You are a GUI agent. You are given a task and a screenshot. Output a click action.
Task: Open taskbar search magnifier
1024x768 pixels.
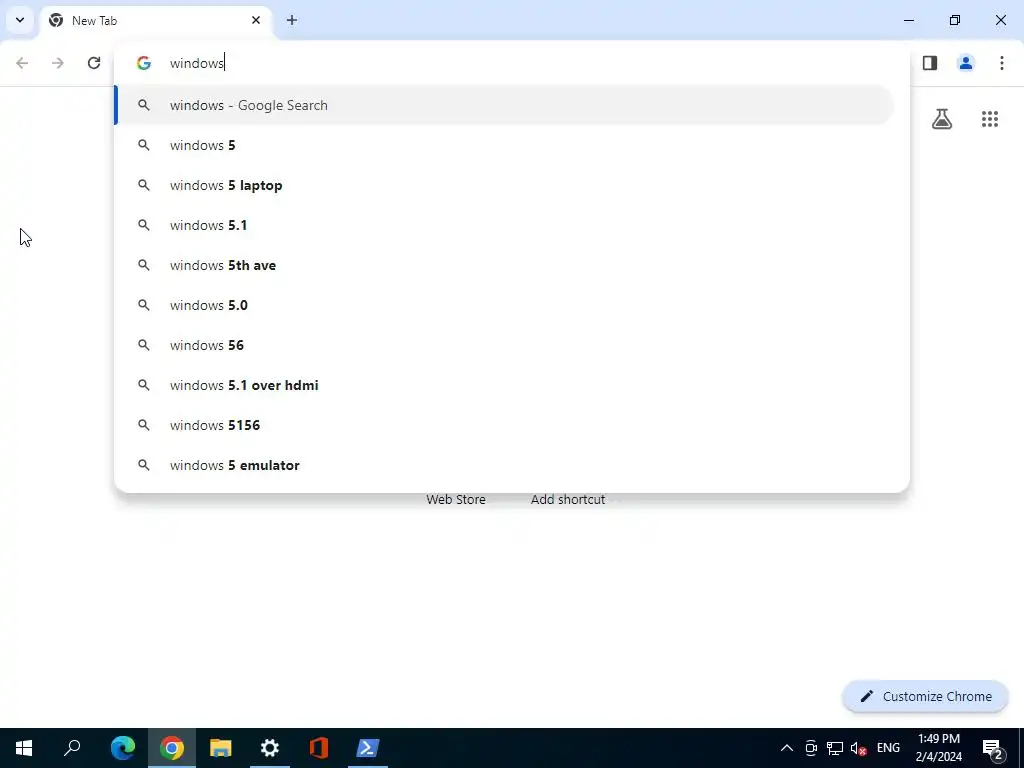click(72, 748)
